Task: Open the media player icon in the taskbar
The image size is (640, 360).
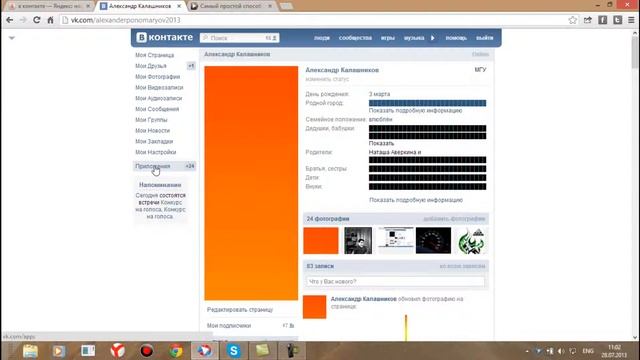Action: pyautogui.click(x=59, y=351)
